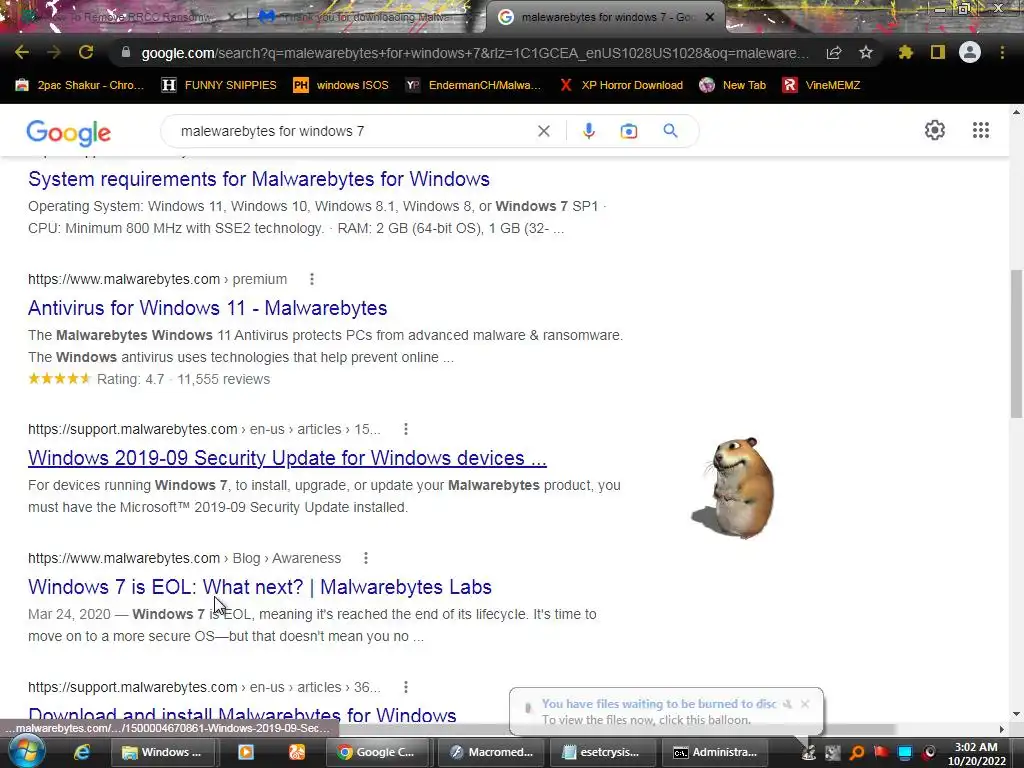Screen dimensions: 1024x768
Task: Search by image with the camera icon
Action: [628, 131]
